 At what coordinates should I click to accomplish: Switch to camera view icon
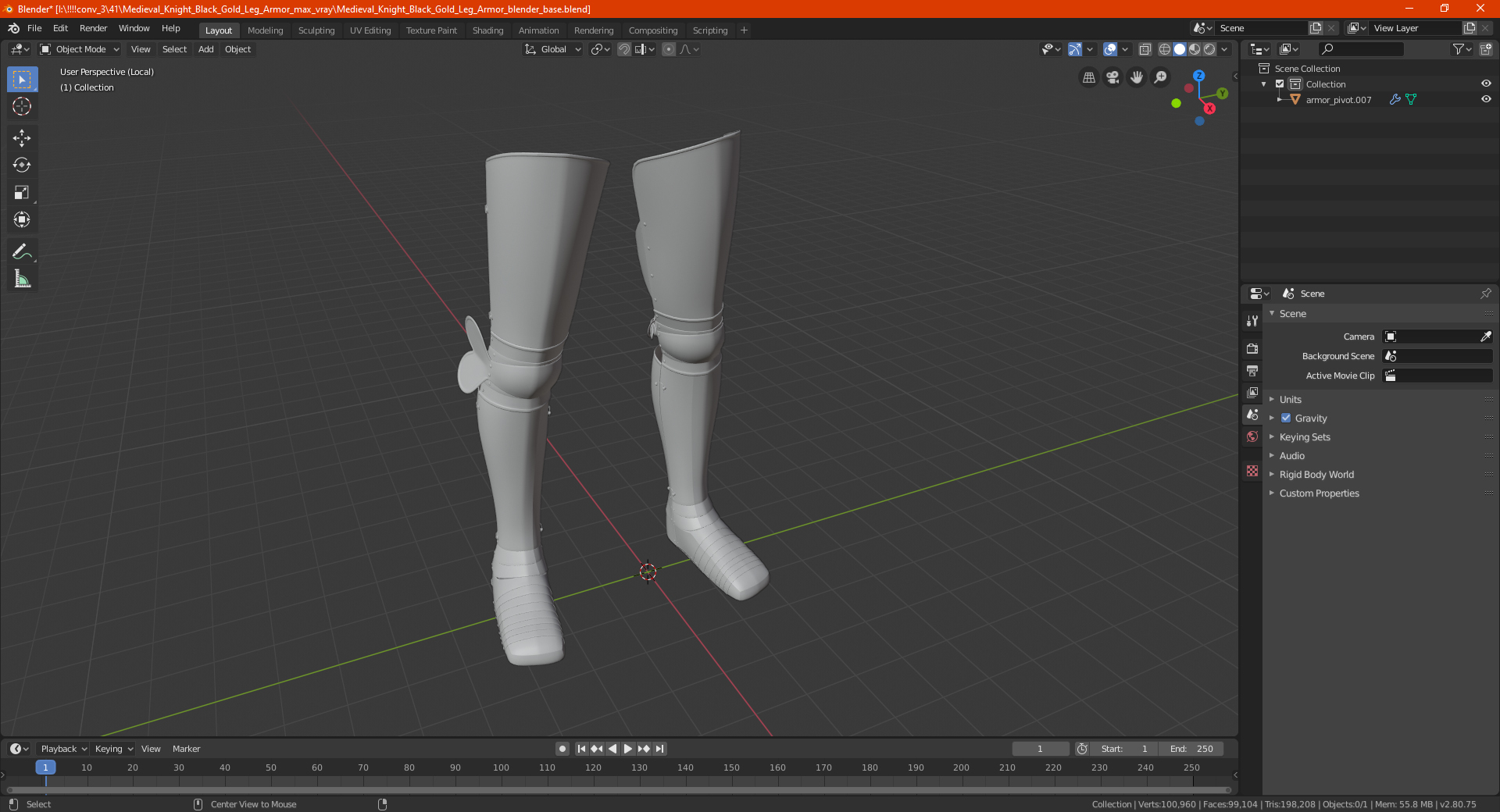coord(1112,77)
